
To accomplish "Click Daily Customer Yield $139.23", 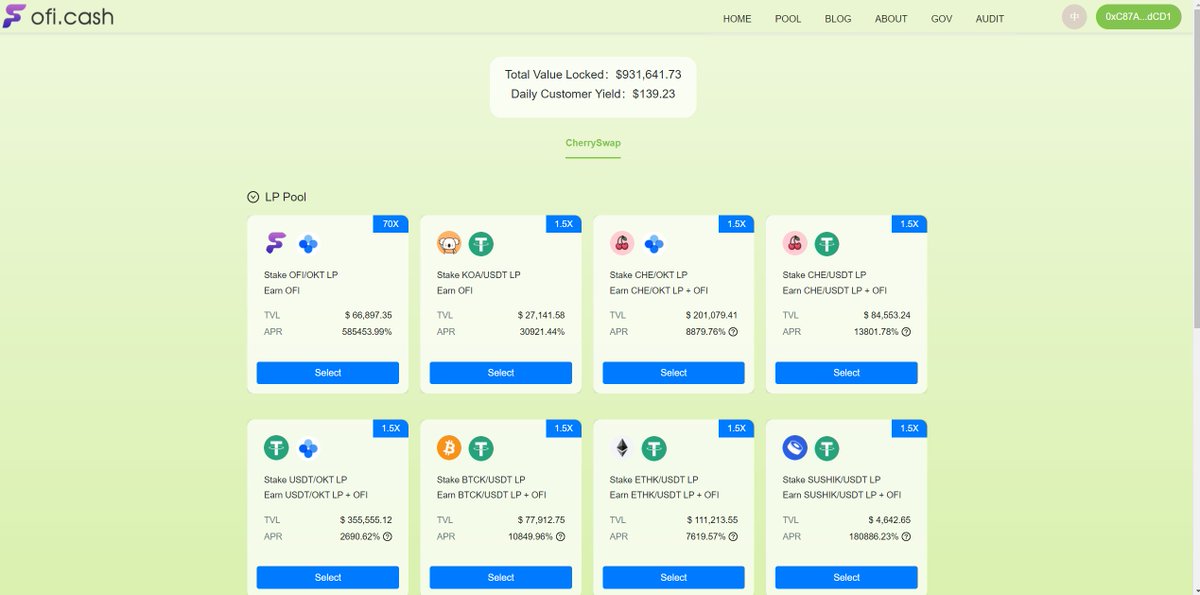I will tap(593, 94).
